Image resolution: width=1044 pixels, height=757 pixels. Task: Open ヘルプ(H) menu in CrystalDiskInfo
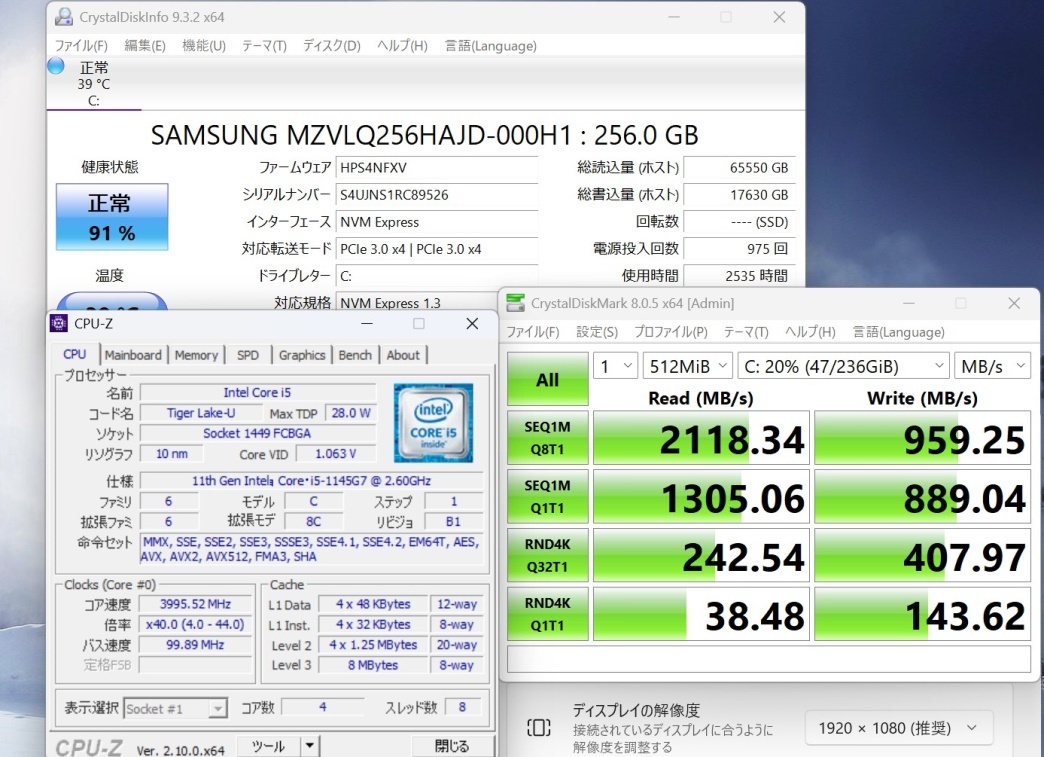[x=402, y=46]
